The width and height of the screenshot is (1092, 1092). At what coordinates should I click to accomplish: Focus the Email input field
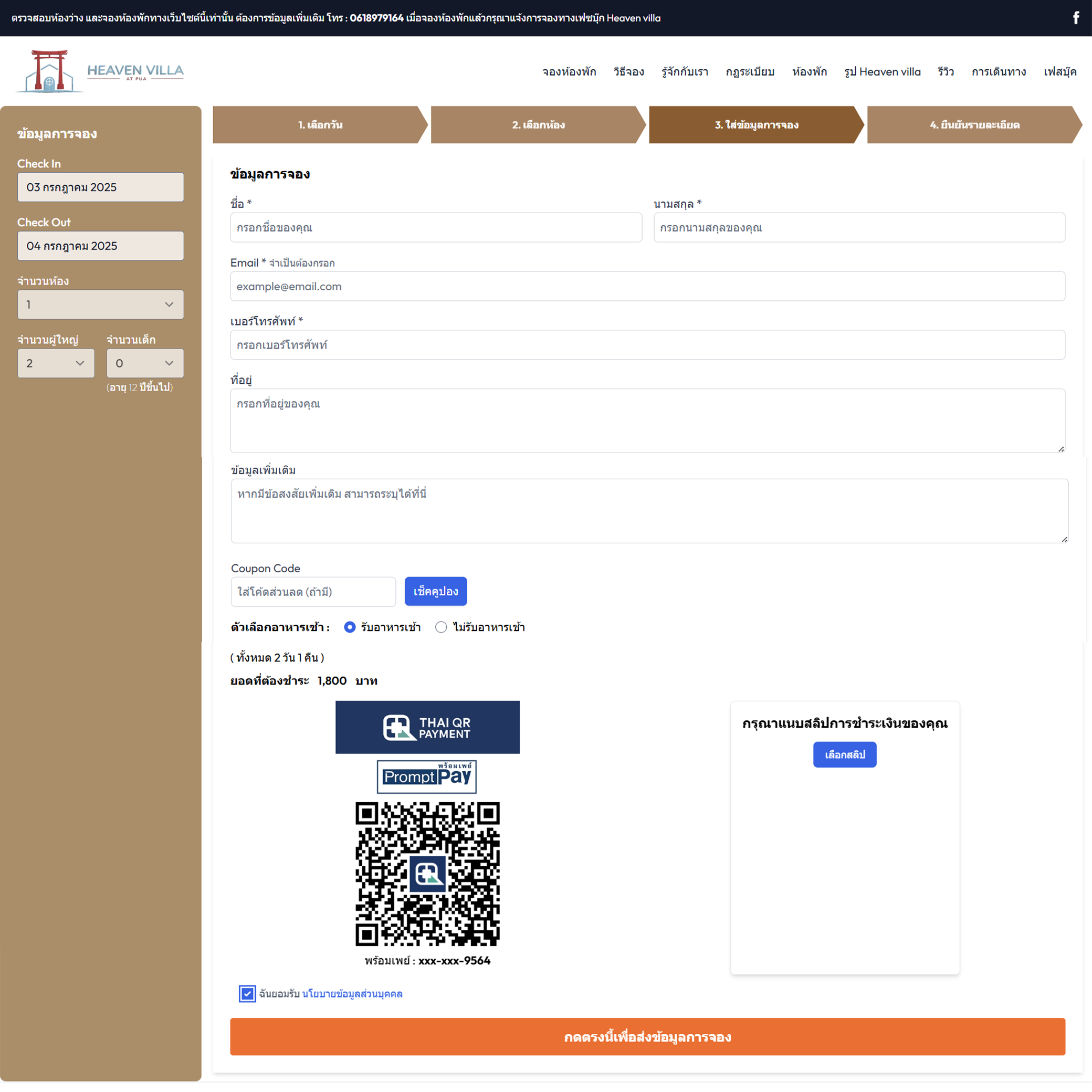[x=648, y=287]
